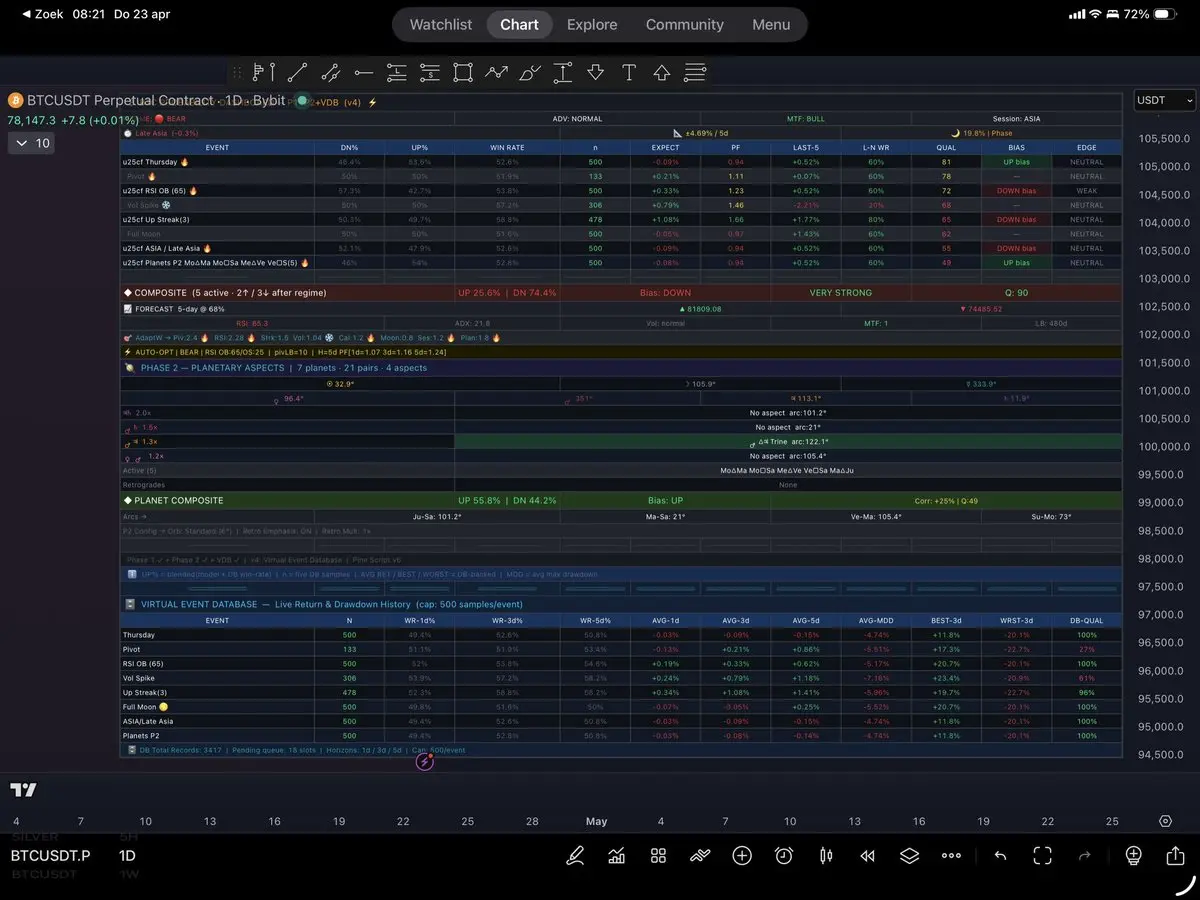Open time axis settings gear
The width and height of the screenshot is (1200, 900).
pyautogui.click(x=1165, y=821)
